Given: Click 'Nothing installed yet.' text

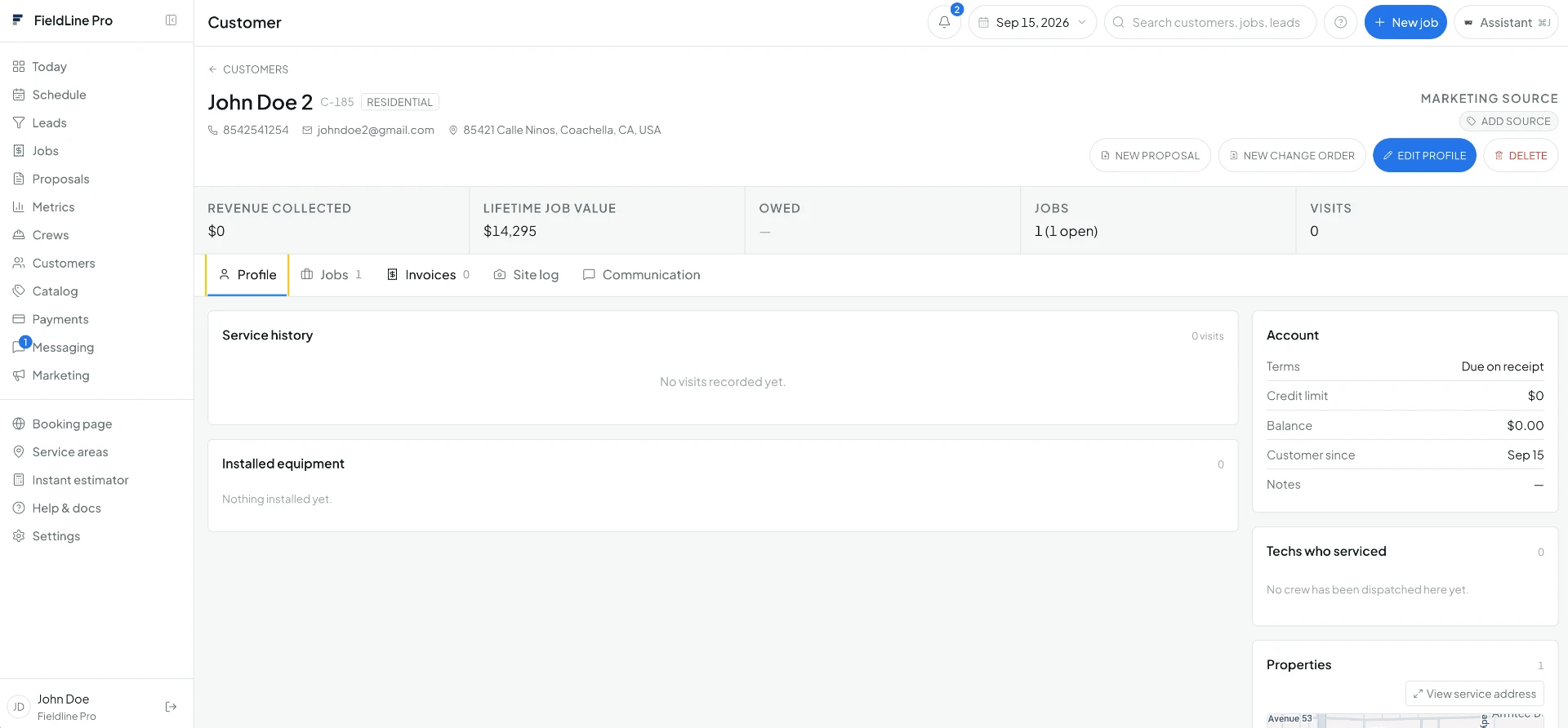Looking at the screenshot, I should pyautogui.click(x=277, y=499).
